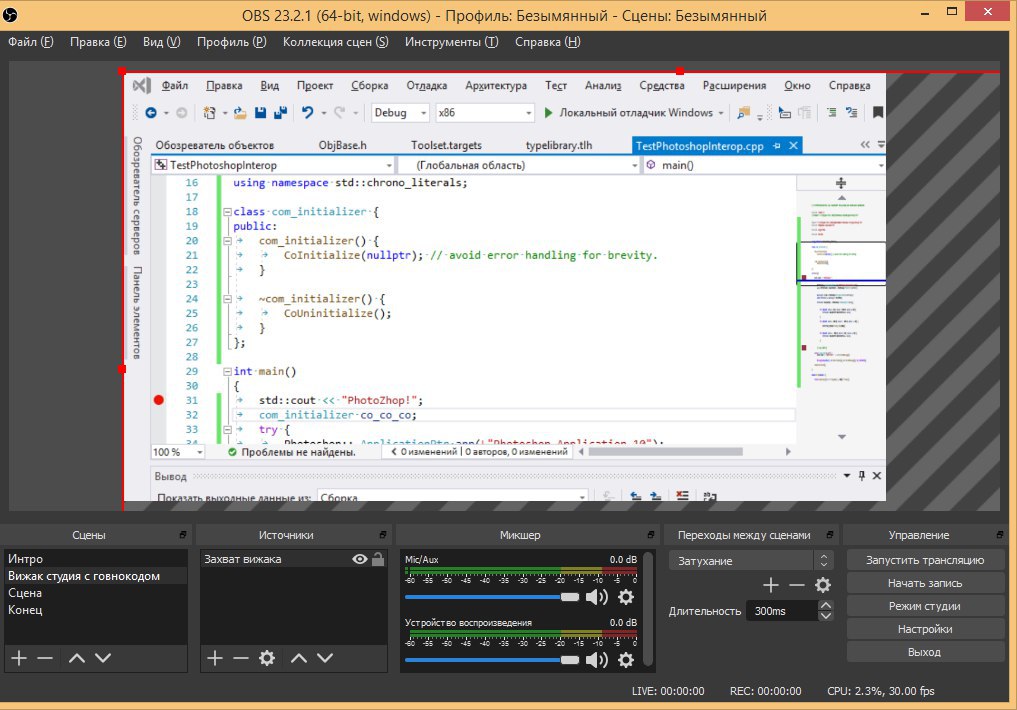
Task: Mute Устройство воспроизведения speaker icon
Action: point(596,659)
